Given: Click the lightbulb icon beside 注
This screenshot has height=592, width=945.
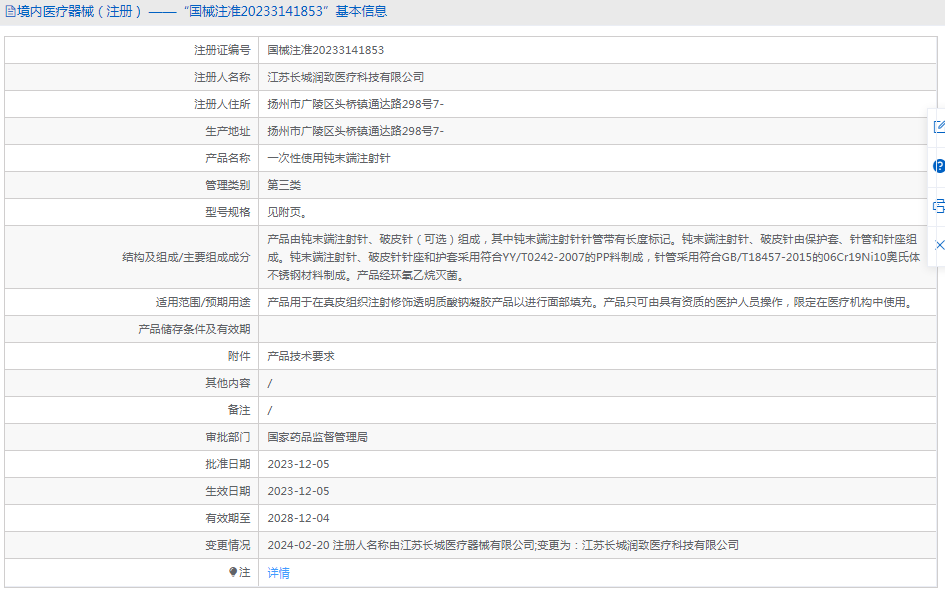Looking at the screenshot, I should coord(233,572).
